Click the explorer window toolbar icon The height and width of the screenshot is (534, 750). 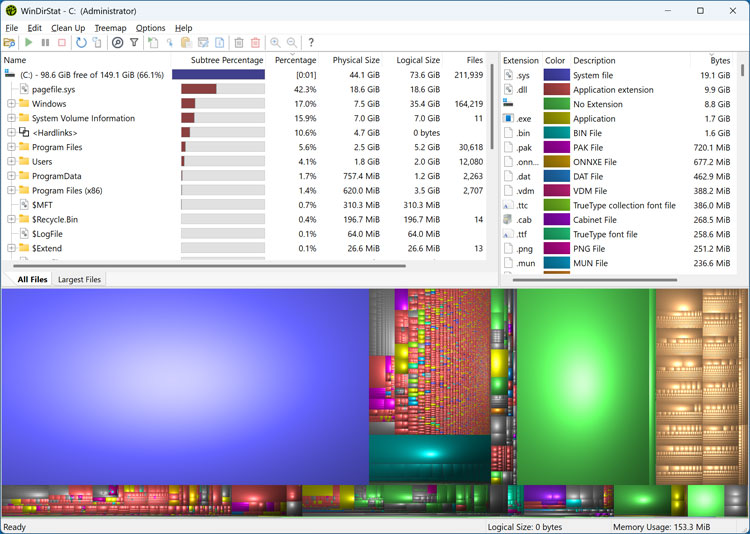pos(203,43)
